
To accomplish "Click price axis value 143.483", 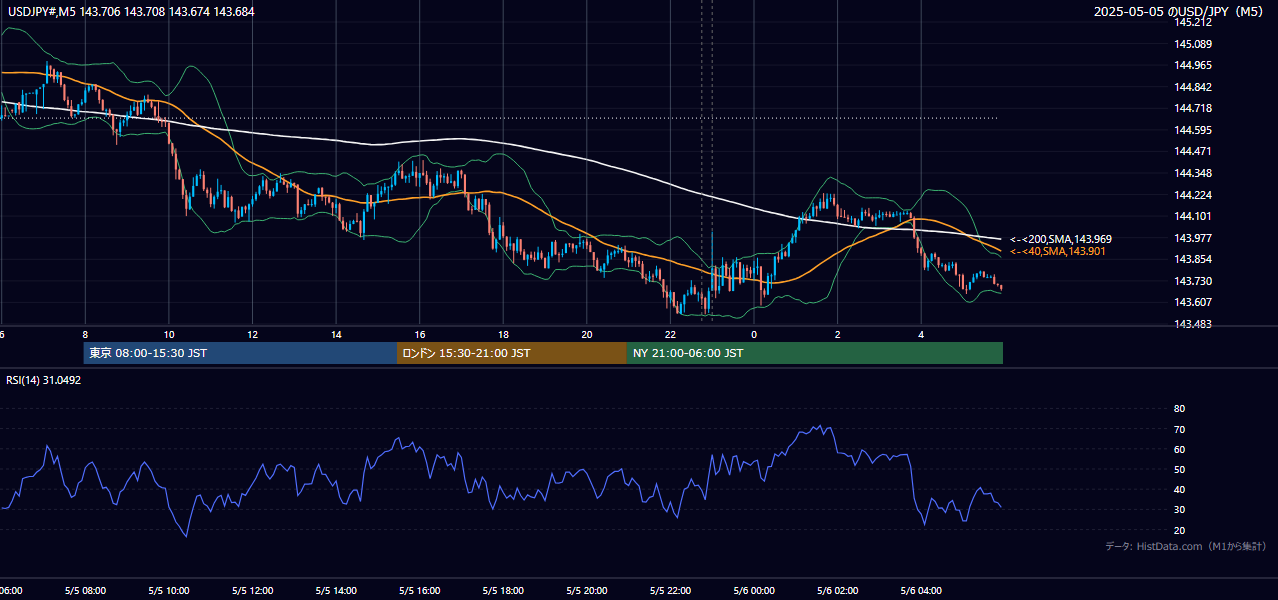I will 1192,324.
